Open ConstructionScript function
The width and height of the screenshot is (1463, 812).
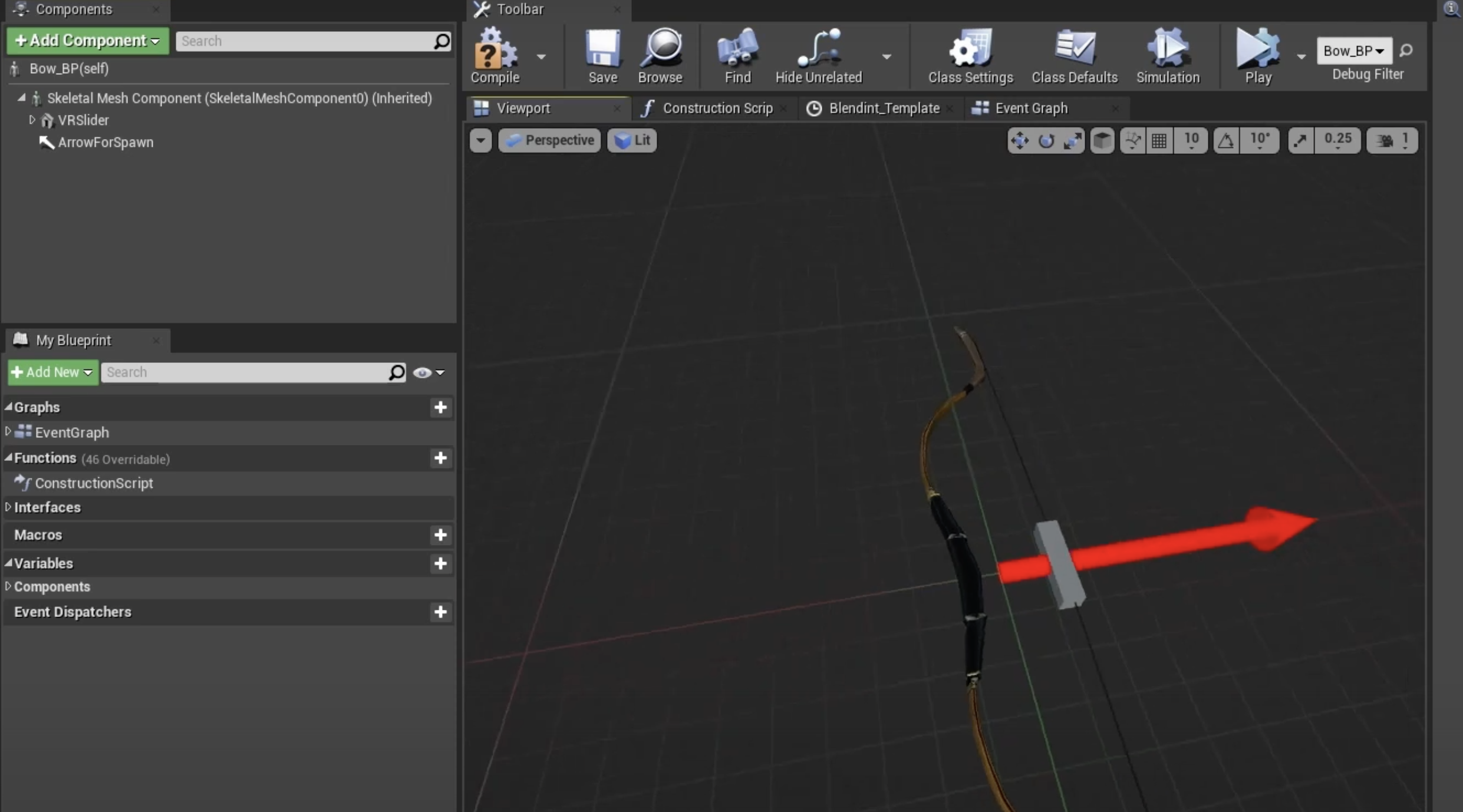[x=94, y=483]
